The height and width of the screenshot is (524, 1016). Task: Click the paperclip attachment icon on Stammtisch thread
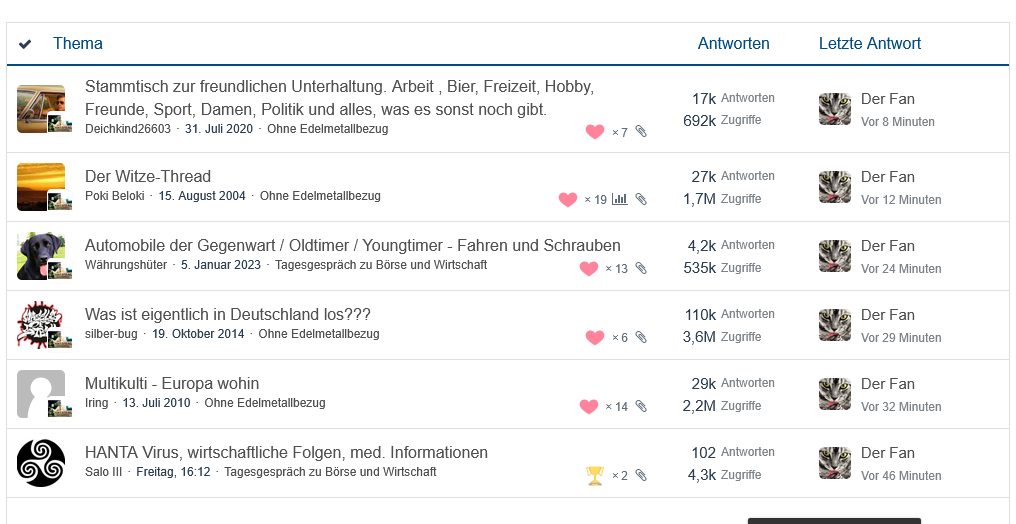(x=641, y=131)
